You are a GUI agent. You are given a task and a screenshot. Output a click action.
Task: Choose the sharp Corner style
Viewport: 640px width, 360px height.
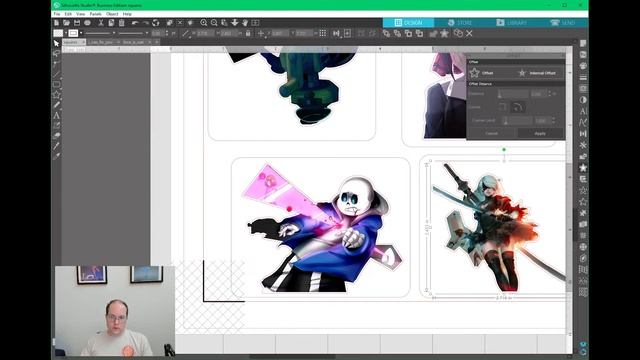(x=502, y=107)
